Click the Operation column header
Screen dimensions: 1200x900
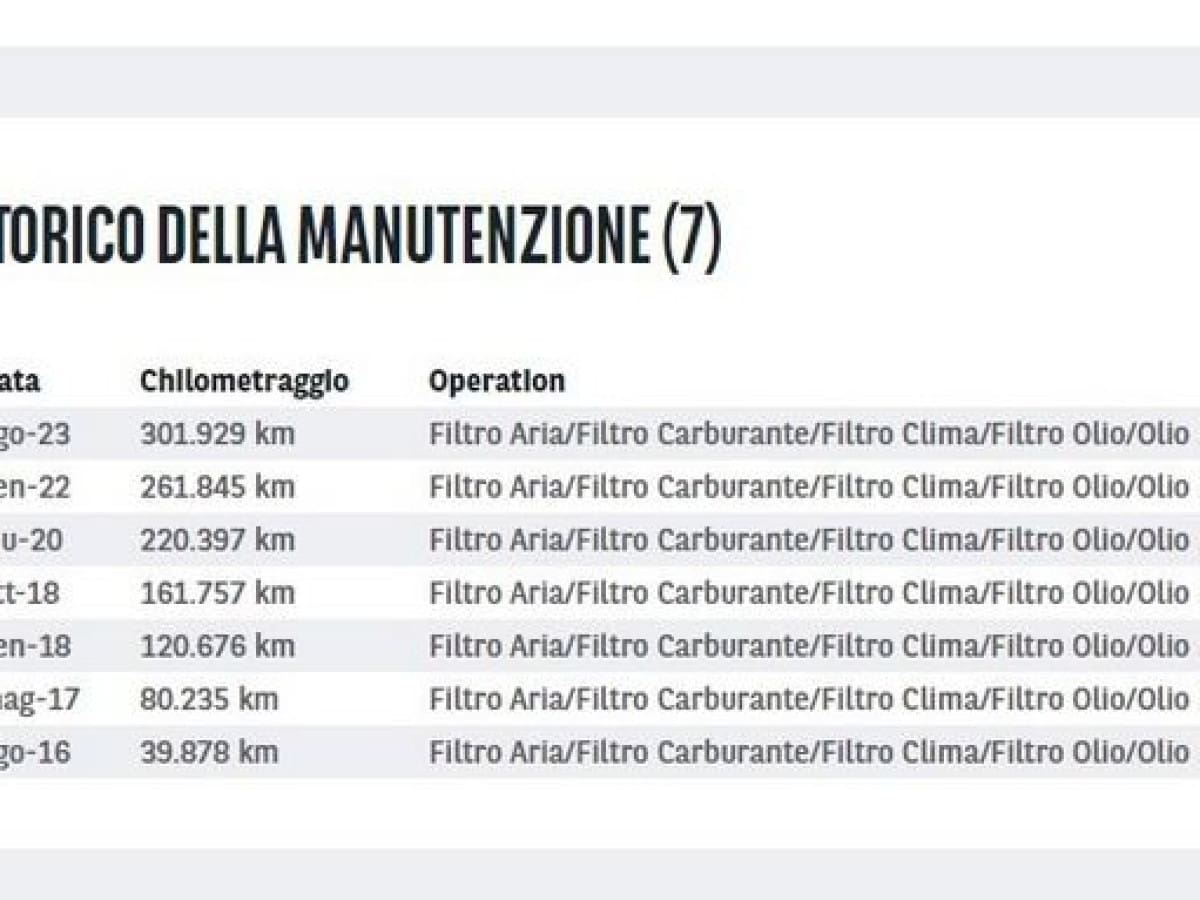496,381
